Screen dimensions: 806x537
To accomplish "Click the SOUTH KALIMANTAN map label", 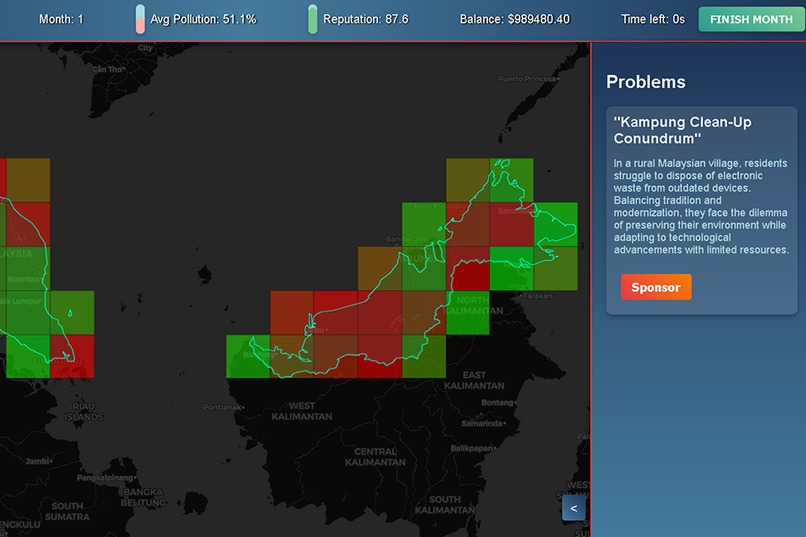I will click(x=445, y=505).
